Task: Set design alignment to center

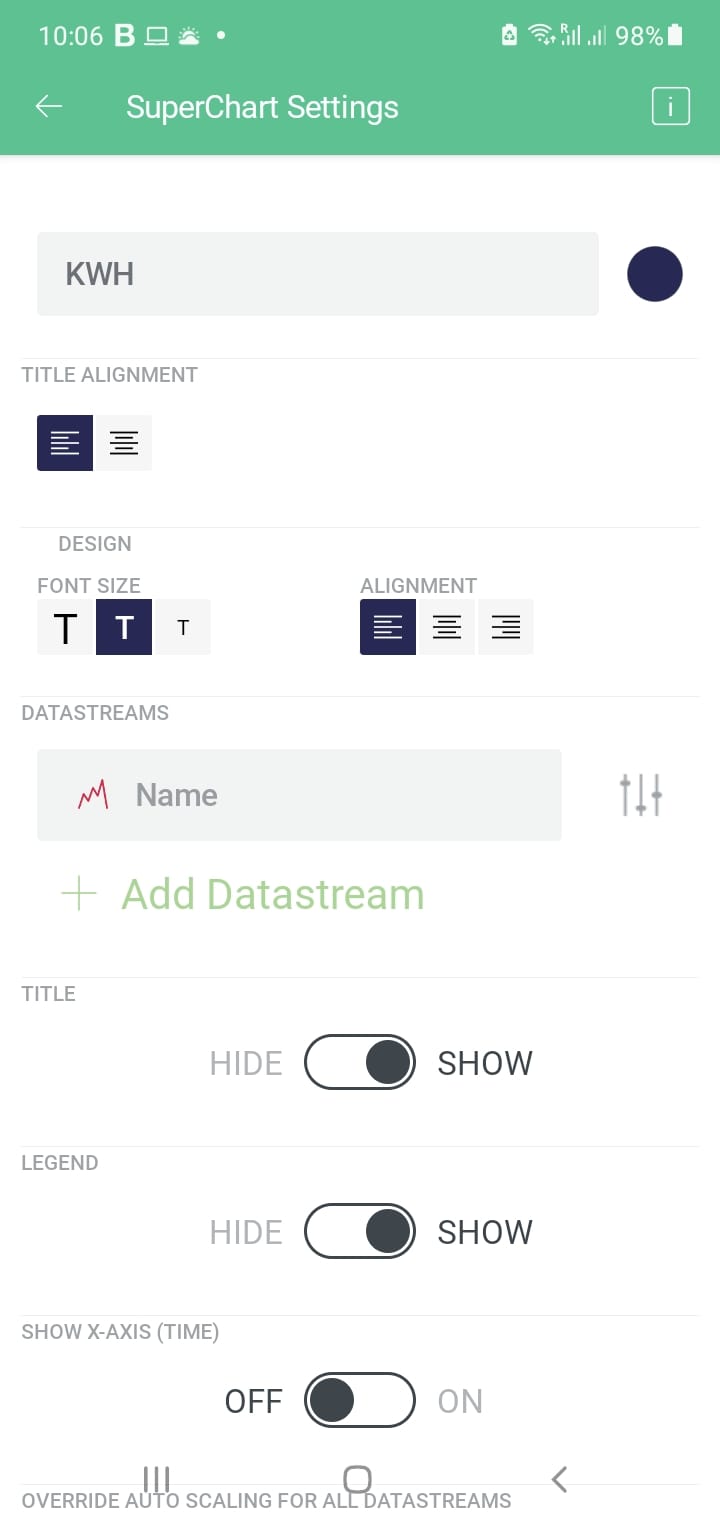Action: pyautogui.click(x=447, y=627)
